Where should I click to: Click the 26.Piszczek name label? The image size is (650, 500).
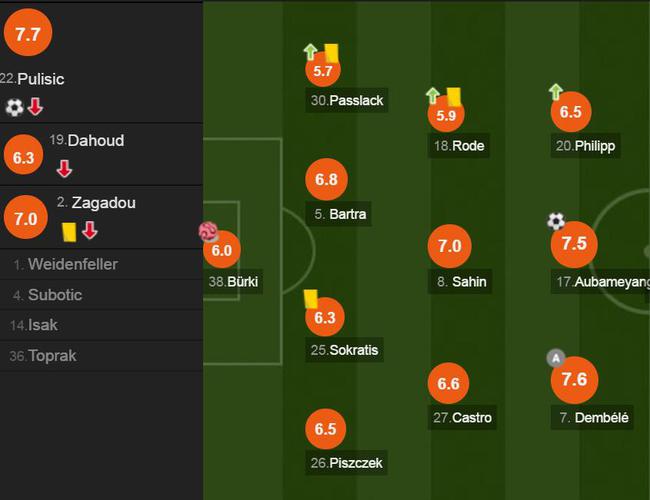pyautogui.click(x=347, y=463)
